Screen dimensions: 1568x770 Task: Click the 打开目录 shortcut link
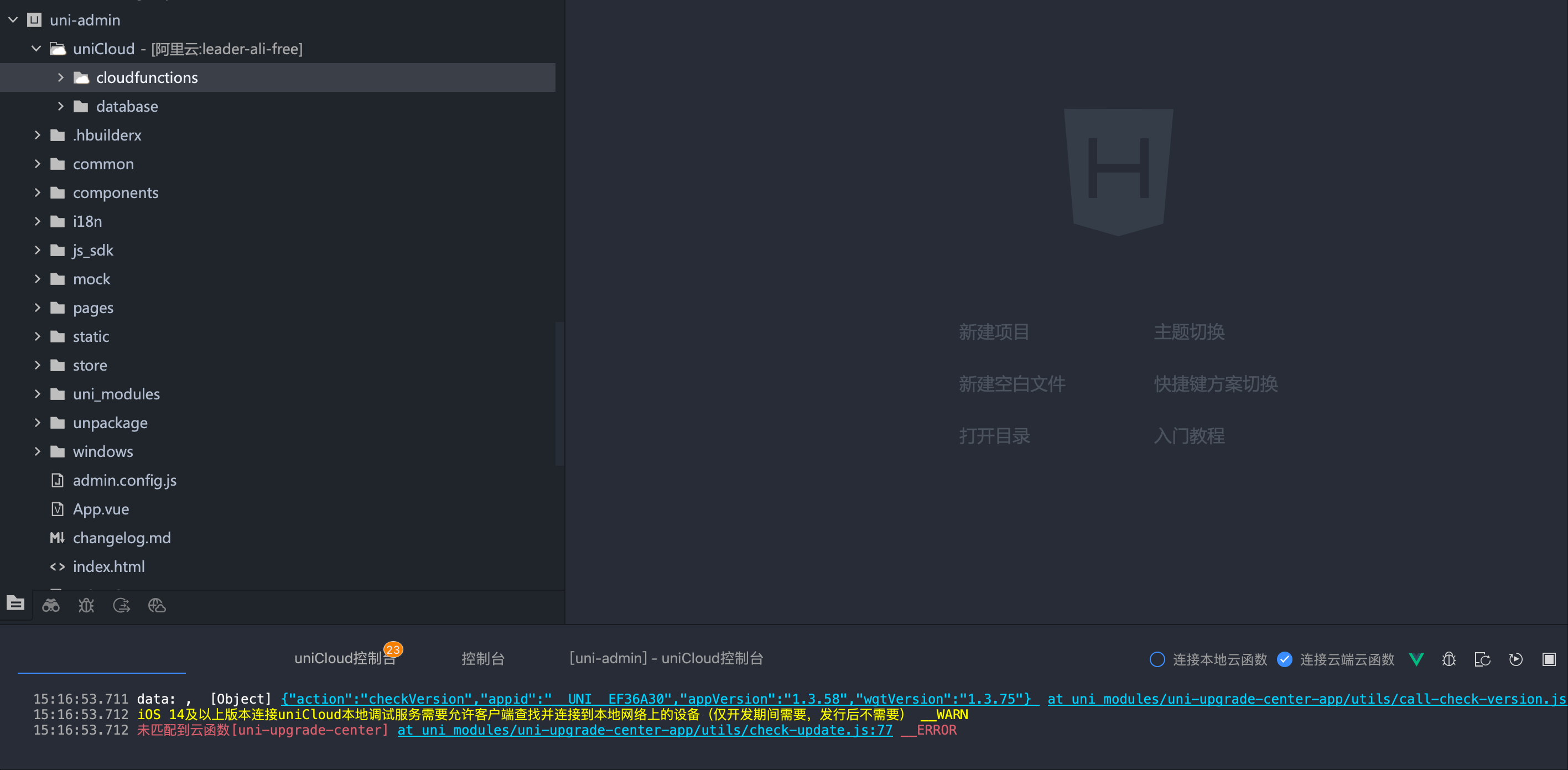pyautogui.click(x=994, y=436)
